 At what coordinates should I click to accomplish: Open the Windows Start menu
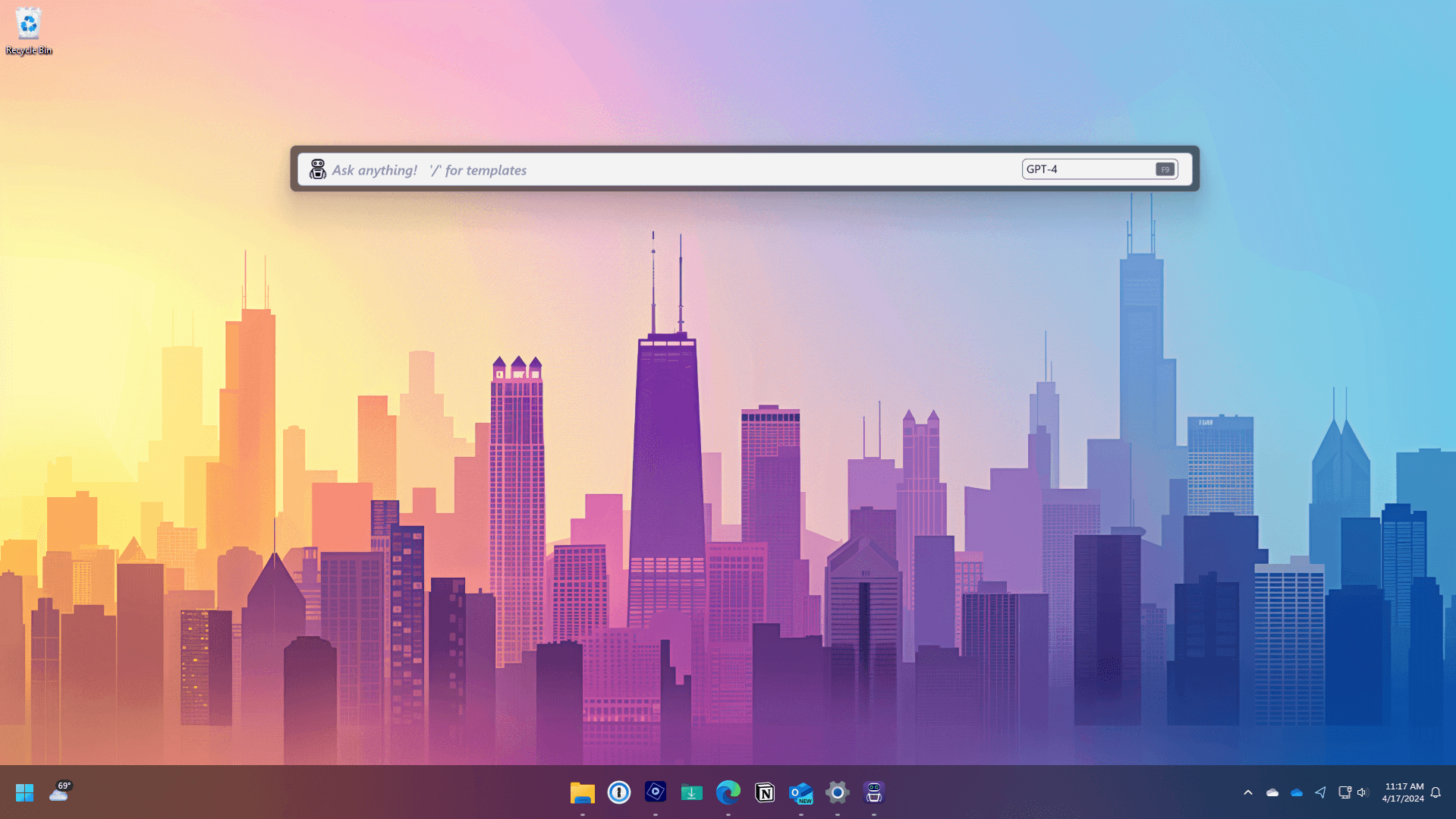click(x=24, y=792)
